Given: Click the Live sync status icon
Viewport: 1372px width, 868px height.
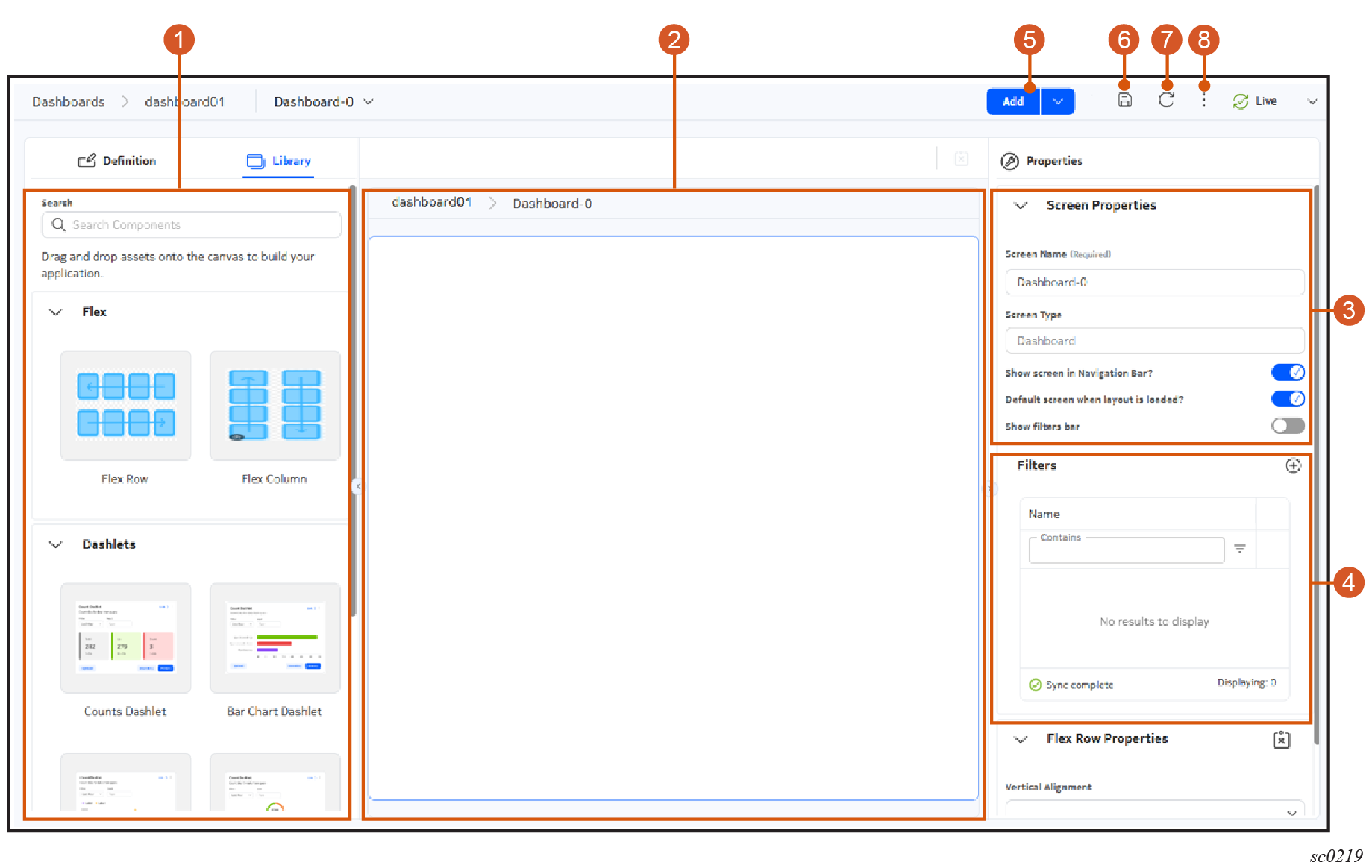Looking at the screenshot, I should click(x=1240, y=101).
